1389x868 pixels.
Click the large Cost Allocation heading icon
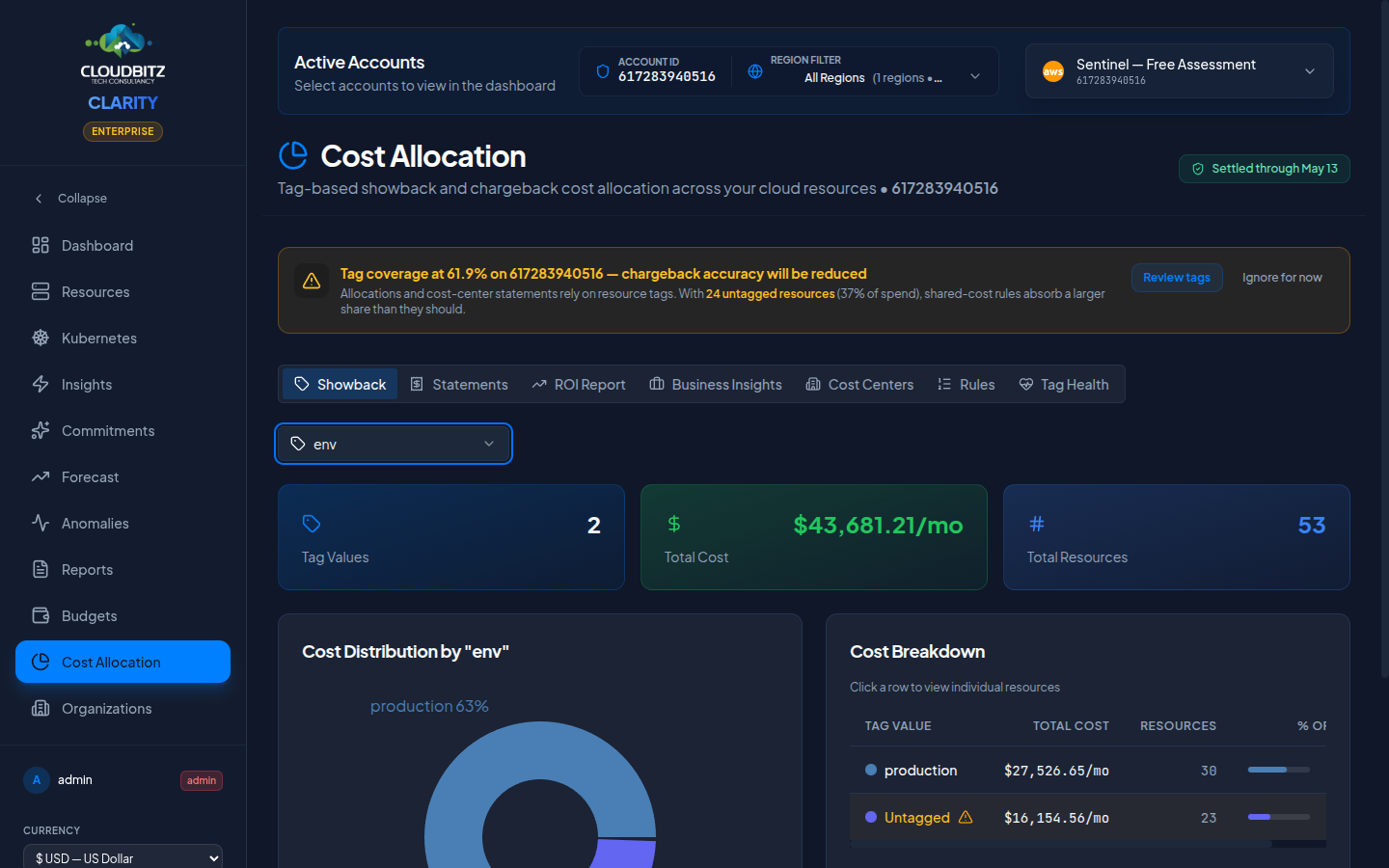[x=293, y=155]
